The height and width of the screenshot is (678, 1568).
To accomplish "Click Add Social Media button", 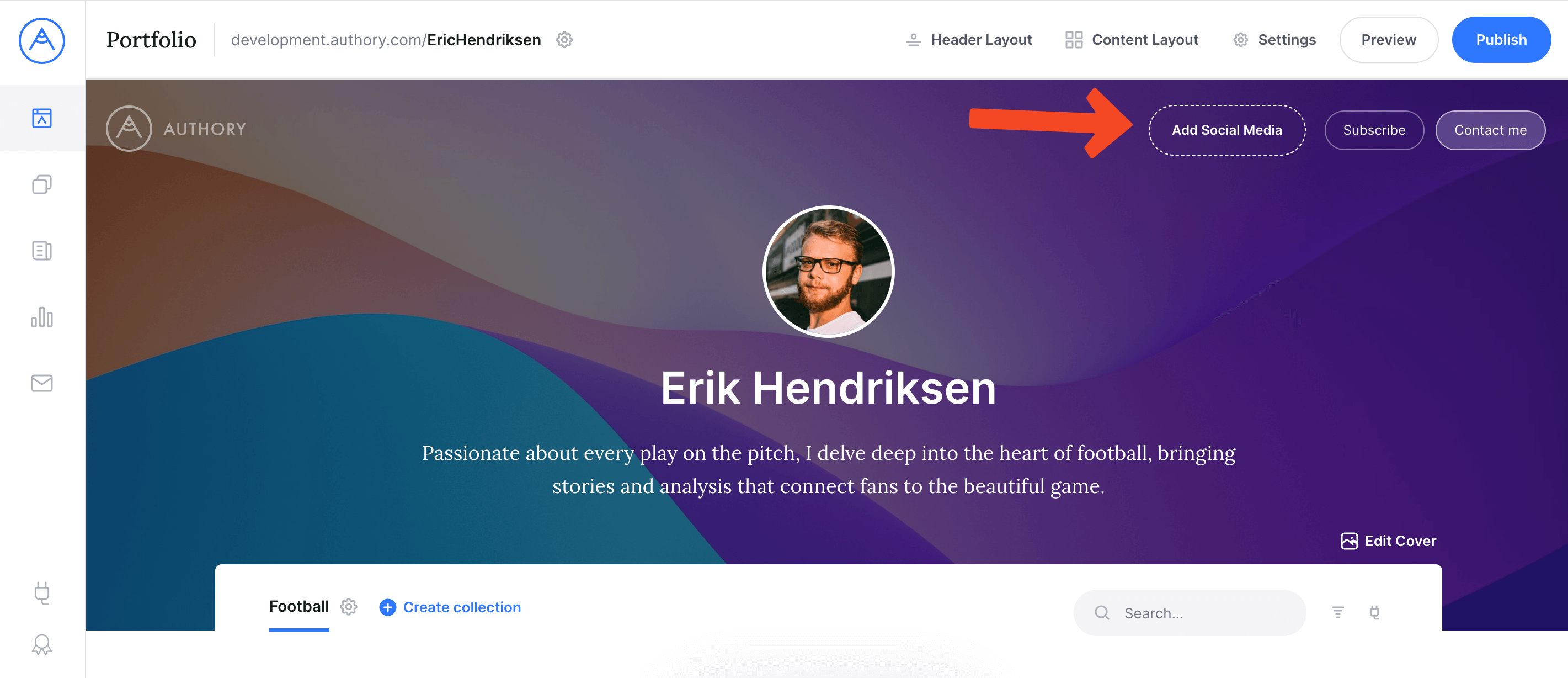I will [1226, 130].
